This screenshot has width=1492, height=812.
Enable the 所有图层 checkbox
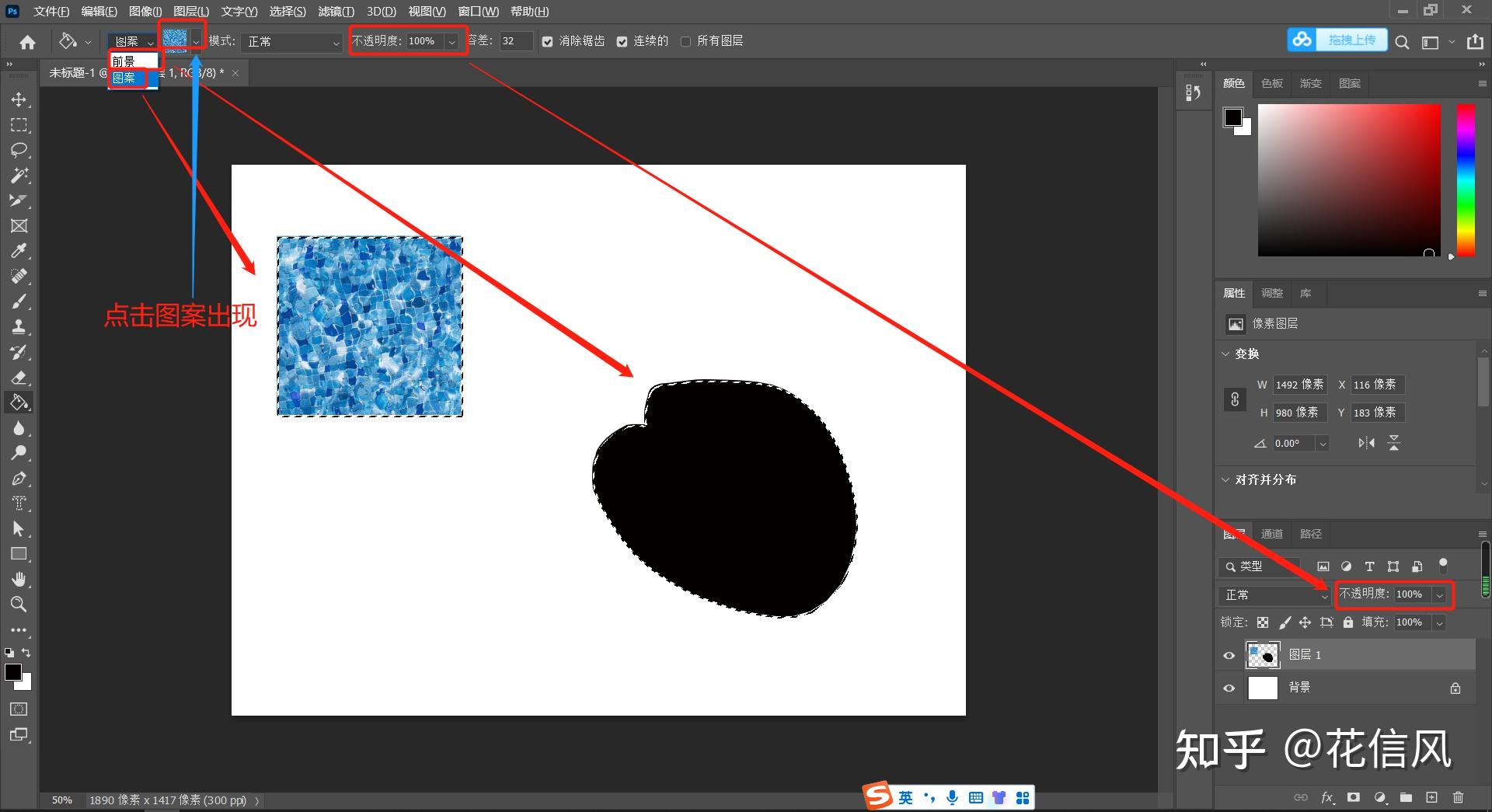pyautogui.click(x=685, y=42)
